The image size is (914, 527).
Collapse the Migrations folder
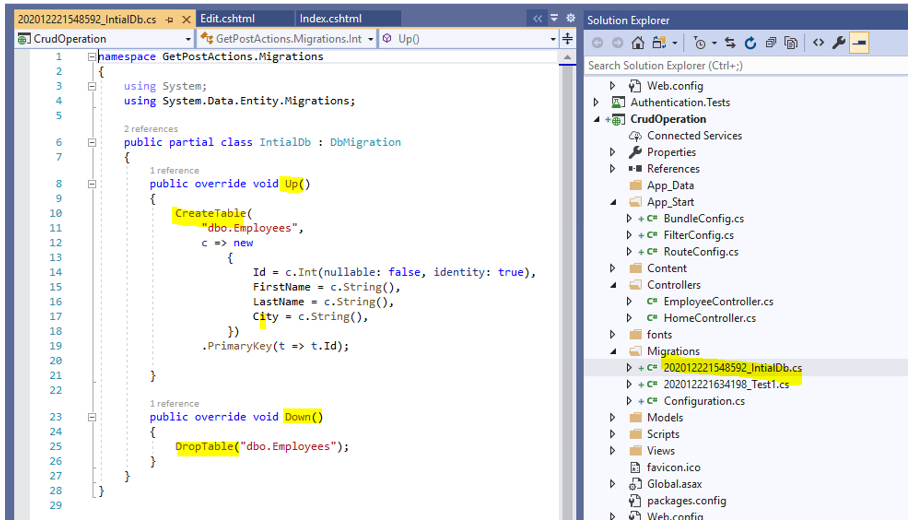[613, 352]
